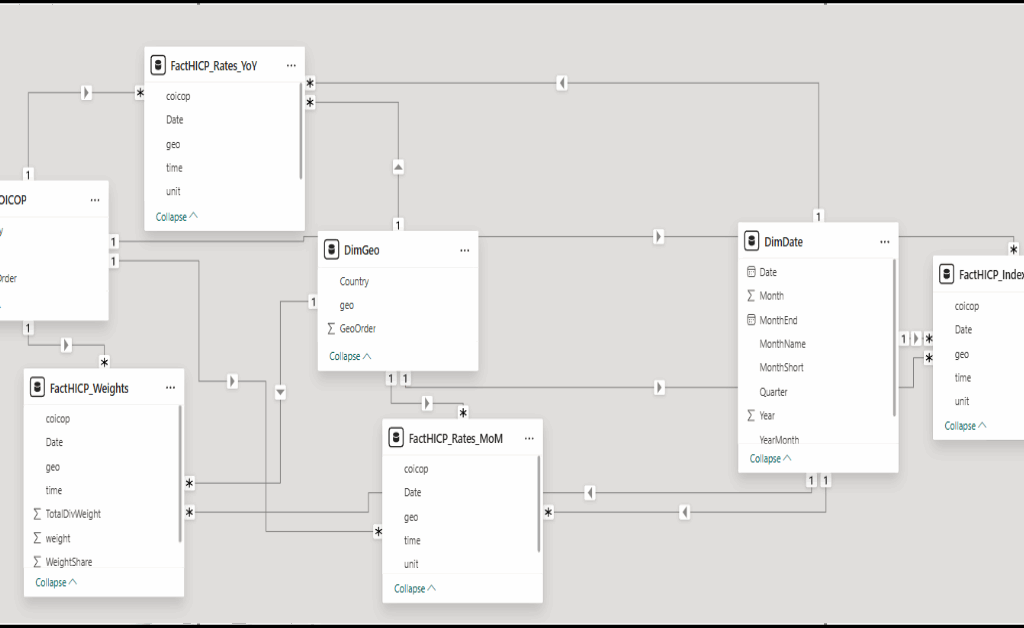Click the table icon on FactHICP_Rates_YoY header

coord(158,65)
